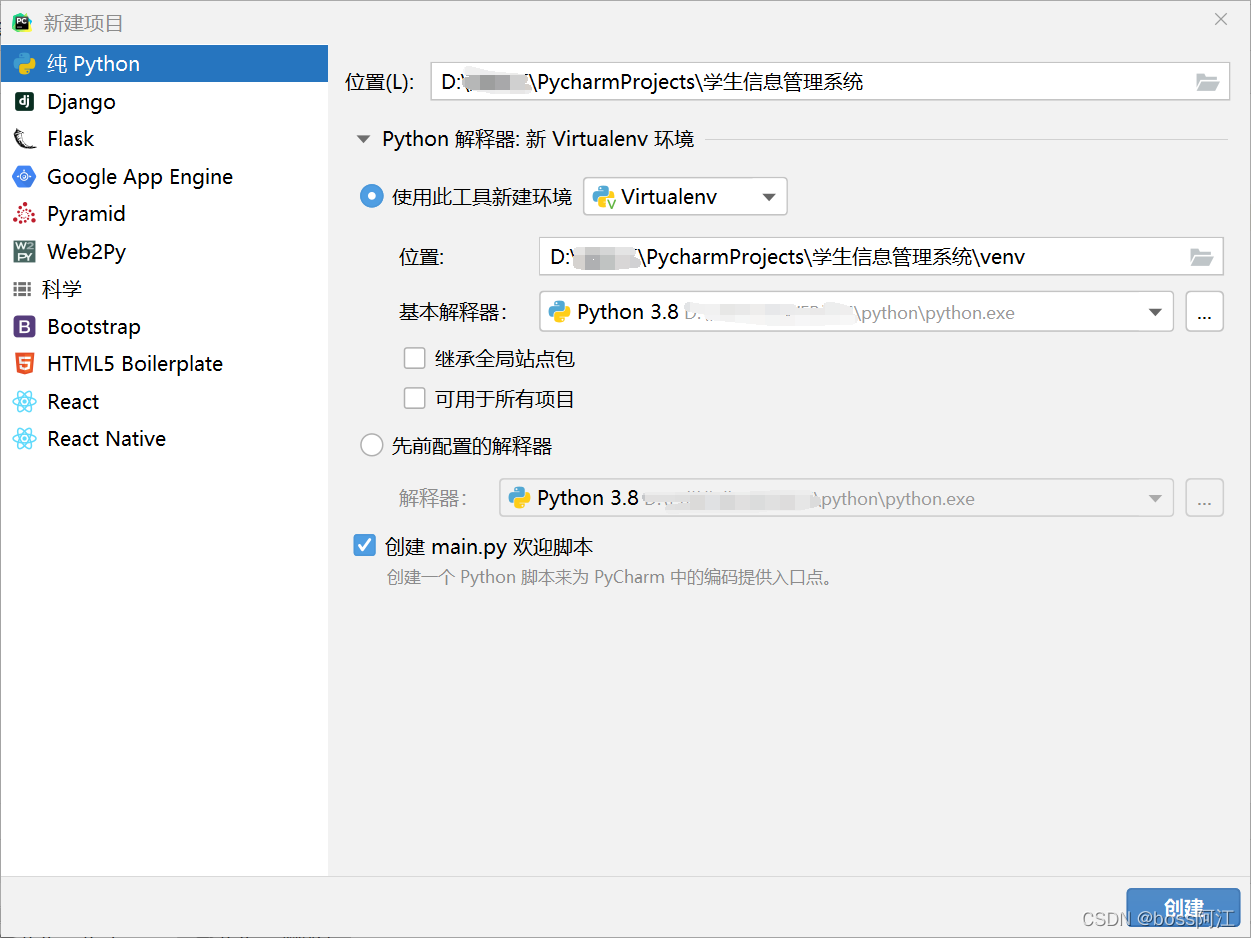Browse folder icon for venv 位置

[1201, 257]
